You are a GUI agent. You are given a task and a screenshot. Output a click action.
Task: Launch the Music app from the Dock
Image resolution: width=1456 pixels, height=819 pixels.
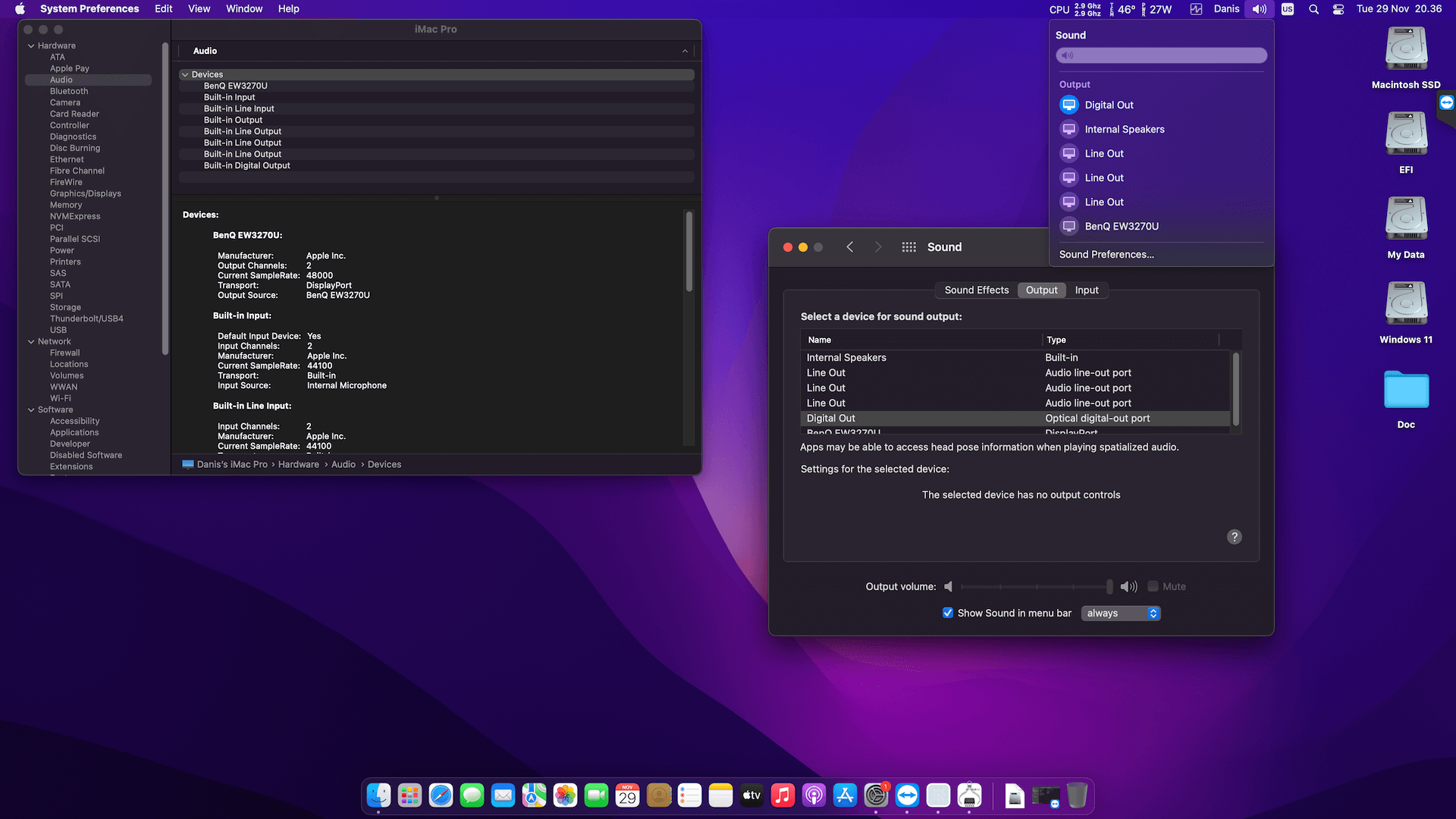click(x=783, y=795)
